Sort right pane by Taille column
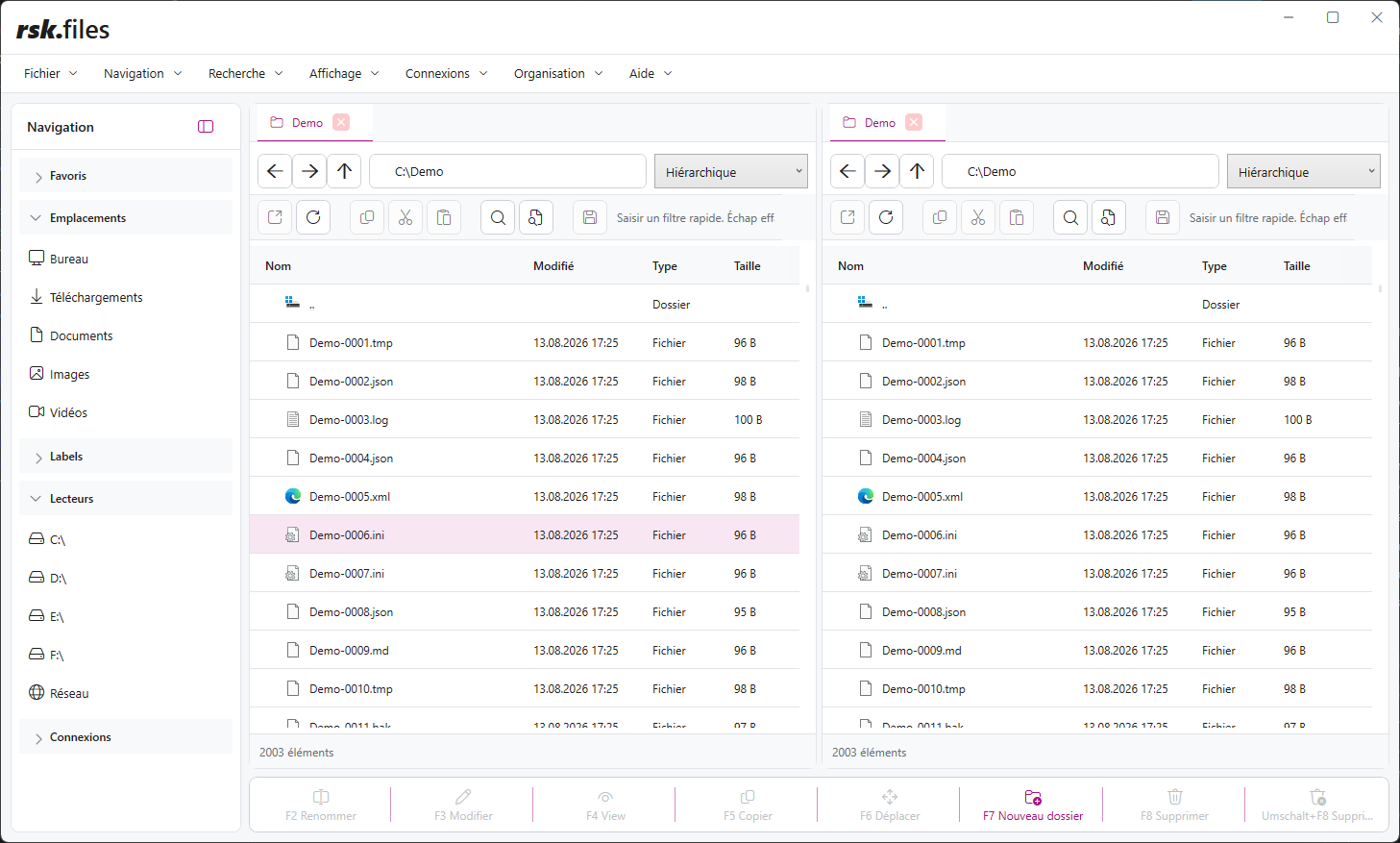Viewport: 1400px width, 843px height. coord(1296,266)
